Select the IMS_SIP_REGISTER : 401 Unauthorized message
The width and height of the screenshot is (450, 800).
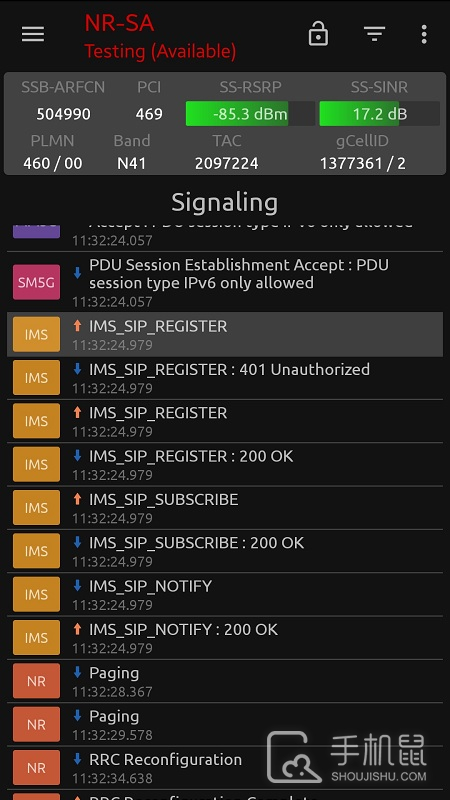tap(225, 378)
